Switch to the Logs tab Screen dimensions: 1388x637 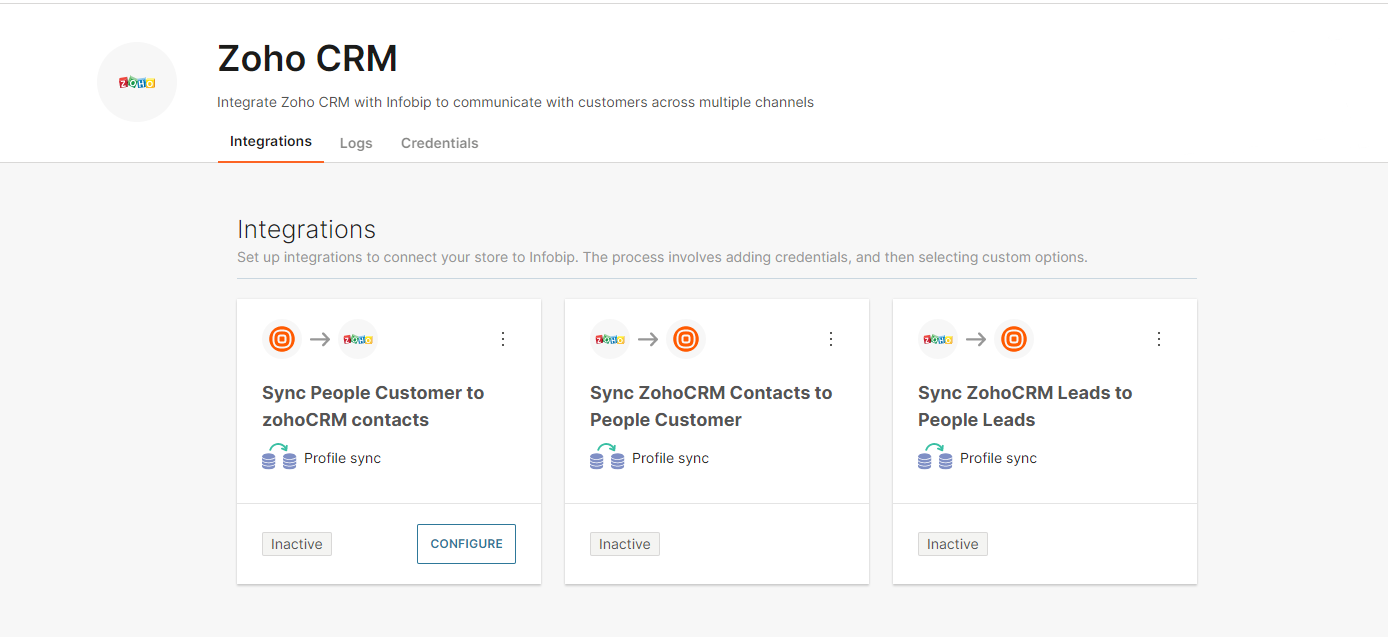click(356, 143)
